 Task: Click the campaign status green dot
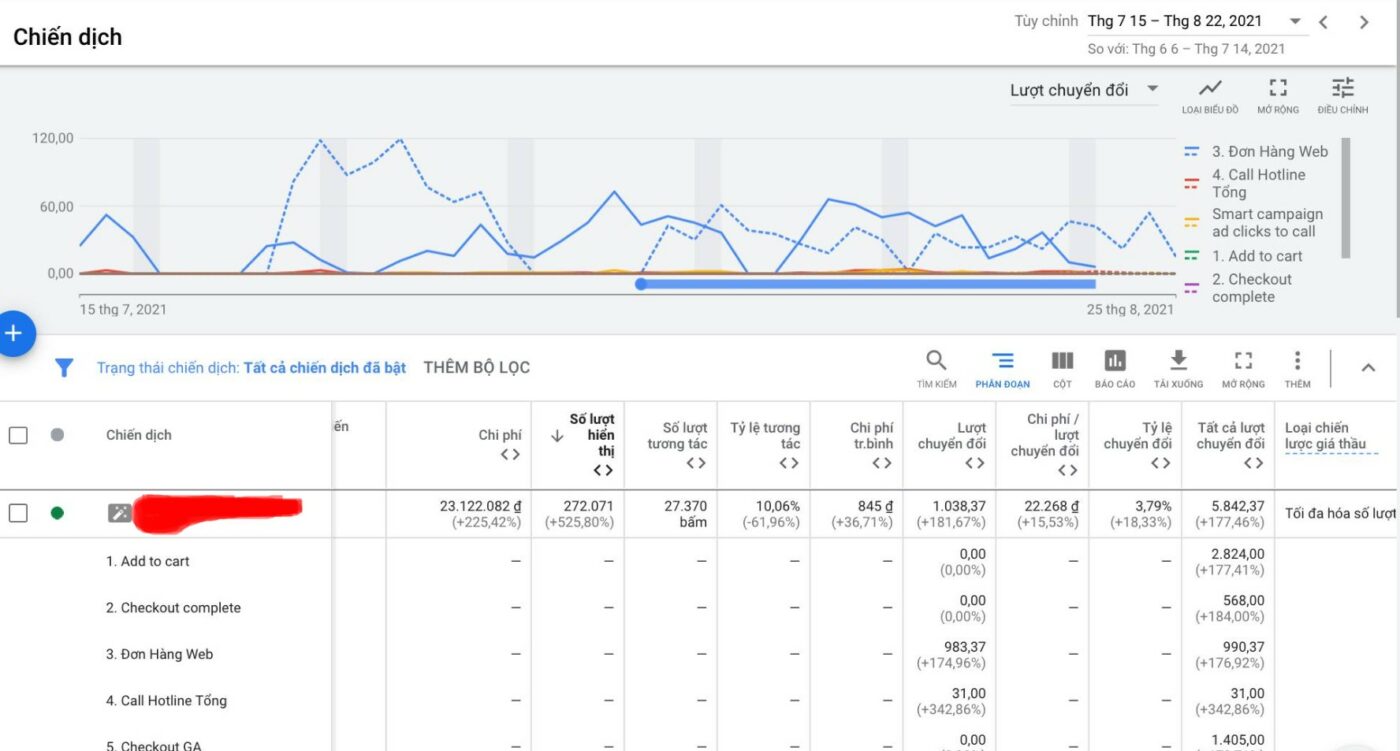(x=57, y=513)
